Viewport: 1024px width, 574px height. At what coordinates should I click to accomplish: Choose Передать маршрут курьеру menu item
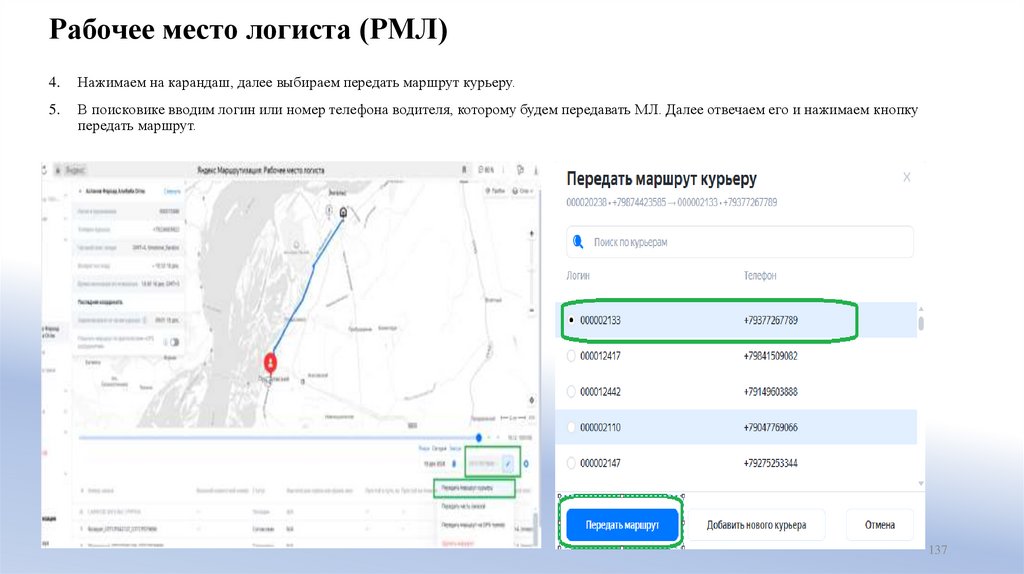[x=474, y=488]
